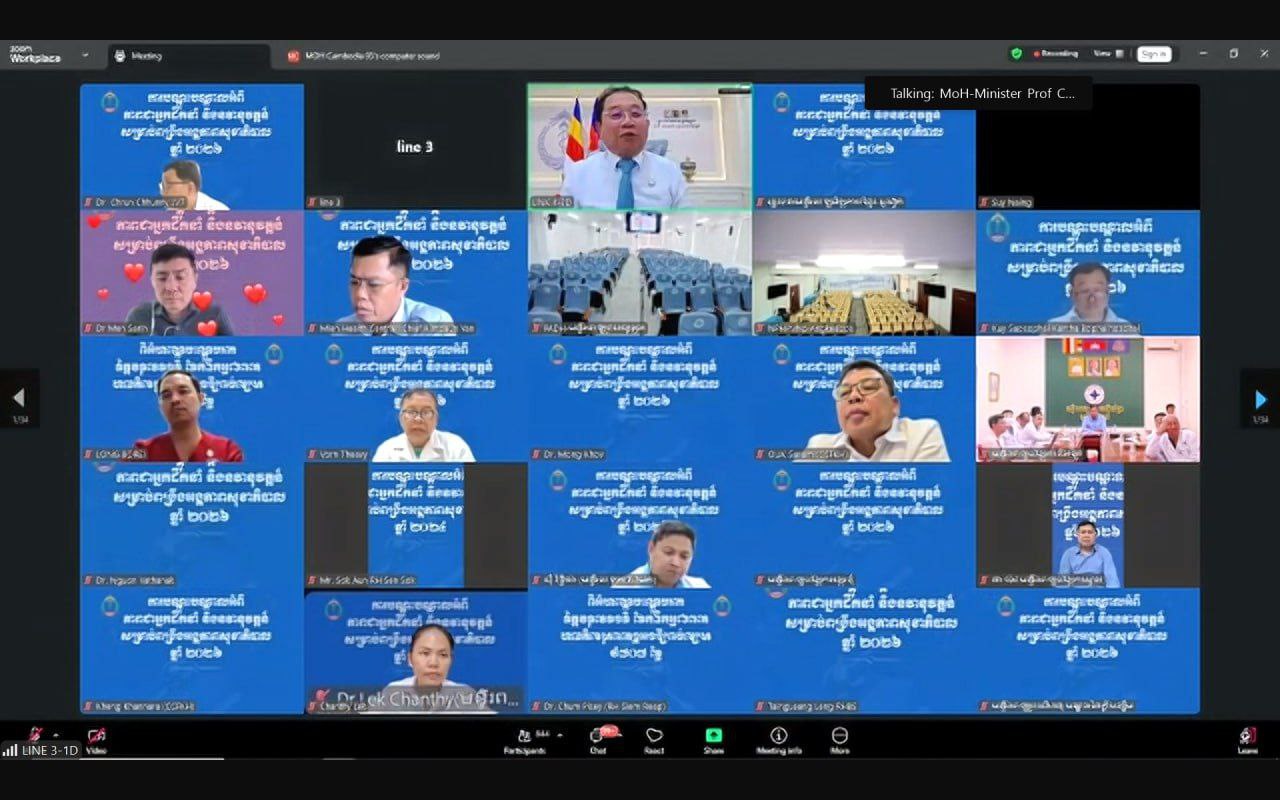The height and width of the screenshot is (800, 1280).
Task: Open the Participants panel
Action: (x=524, y=739)
